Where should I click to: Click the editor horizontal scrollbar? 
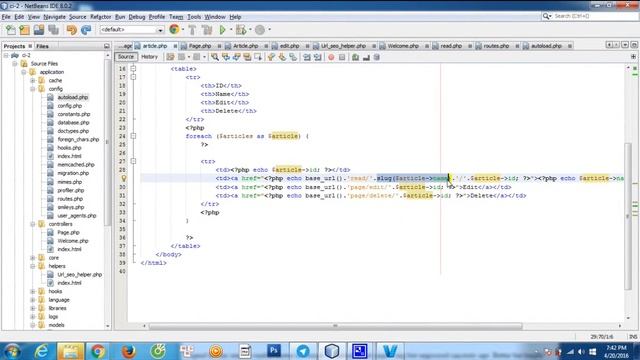[x=335, y=326]
